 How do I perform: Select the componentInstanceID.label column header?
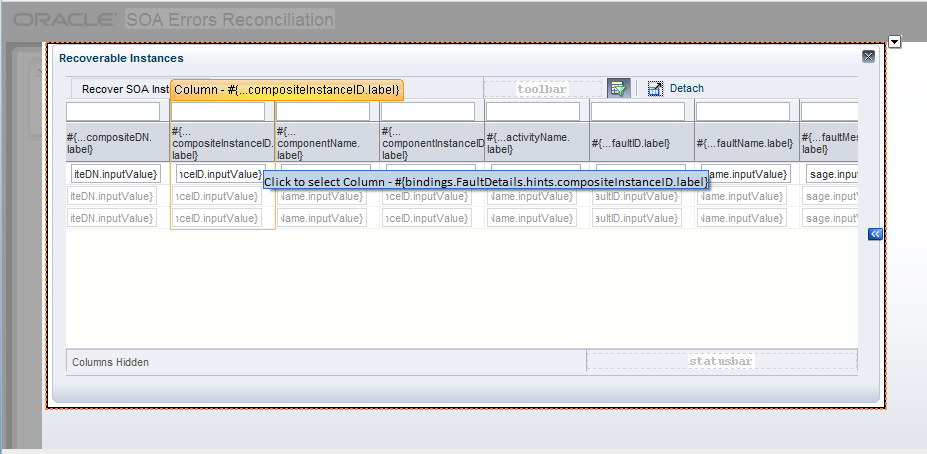[x=432, y=142]
